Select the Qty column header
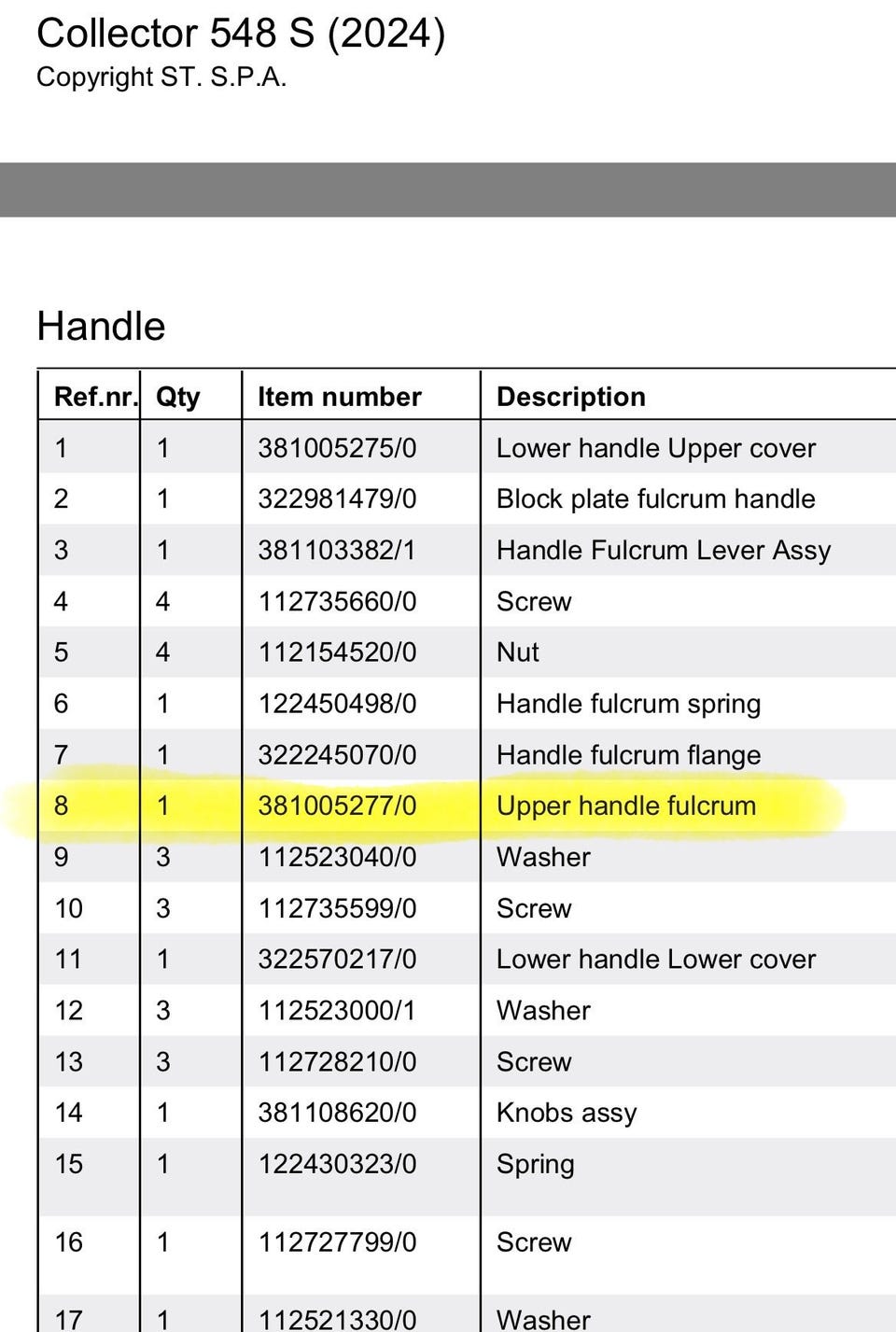This screenshot has height=1332, width=896. pos(177,398)
